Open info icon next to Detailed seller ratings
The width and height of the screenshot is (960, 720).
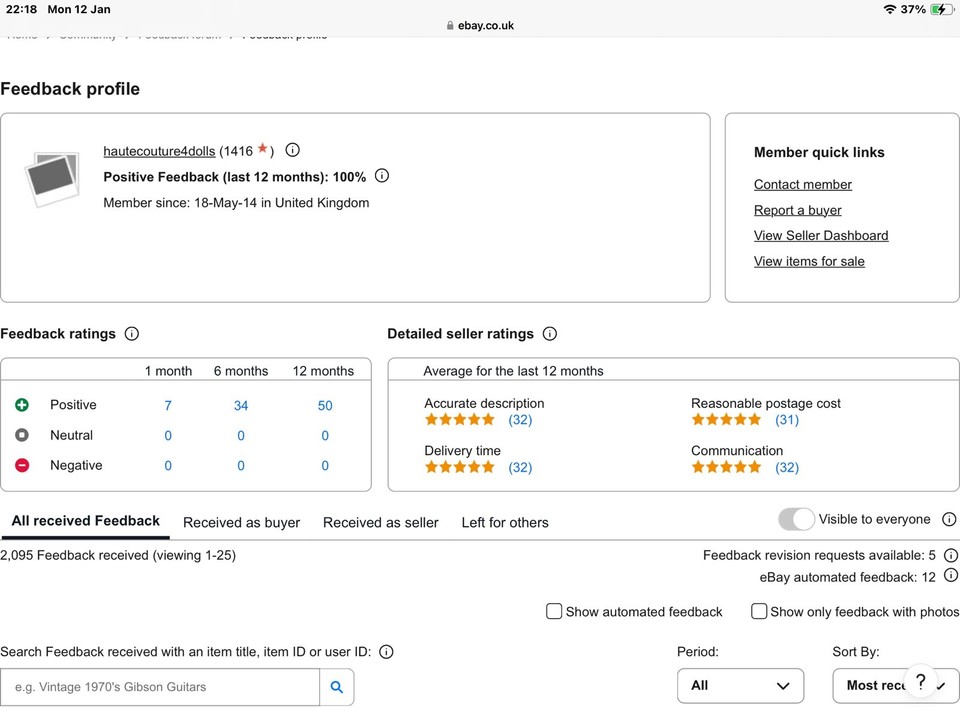[549, 334]
